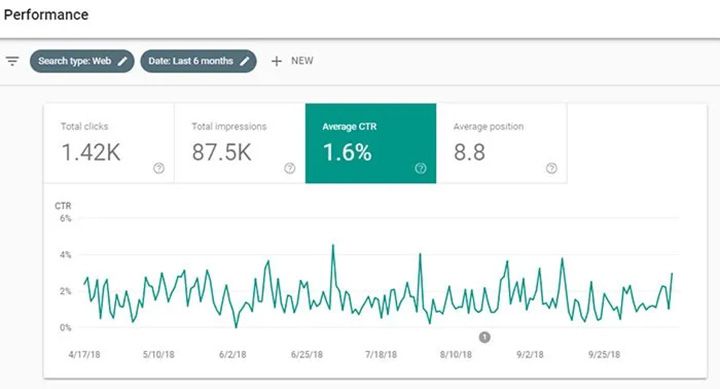This screenshot has width=720, height=389.
Task: Click the plus icon beside NEW
Action: click(276, 61)
